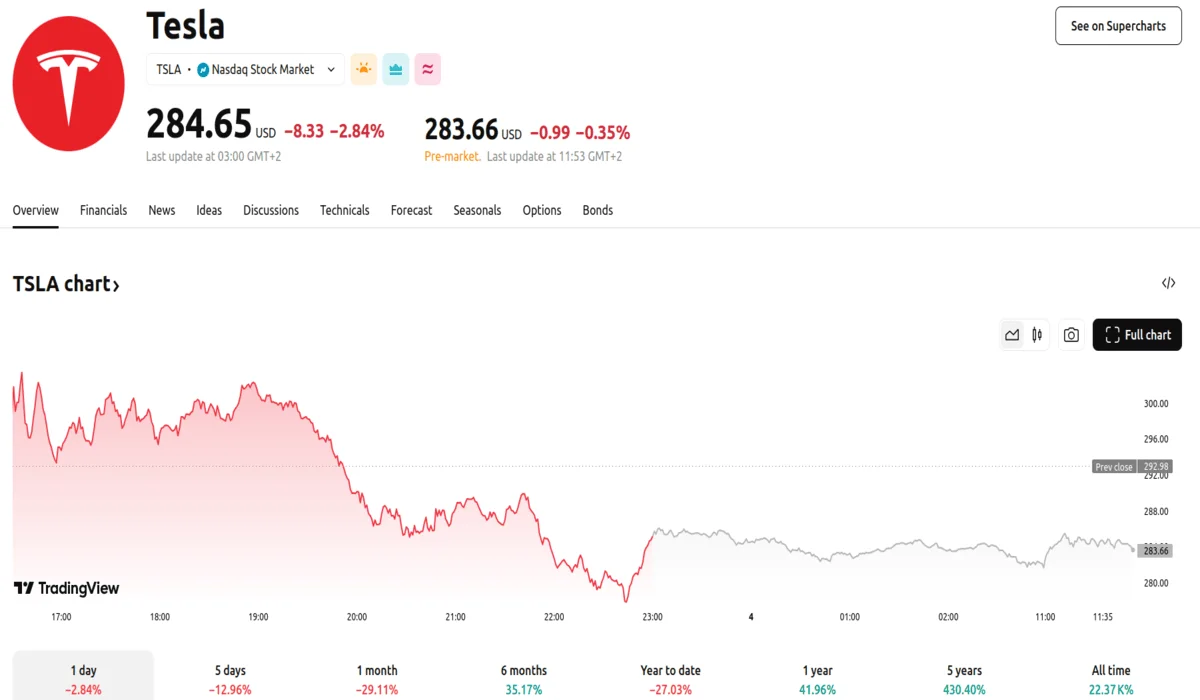The height and width of the screenshot is (700, 1200).
Task: Open the Technicals tab
Action: coord(344,210)
